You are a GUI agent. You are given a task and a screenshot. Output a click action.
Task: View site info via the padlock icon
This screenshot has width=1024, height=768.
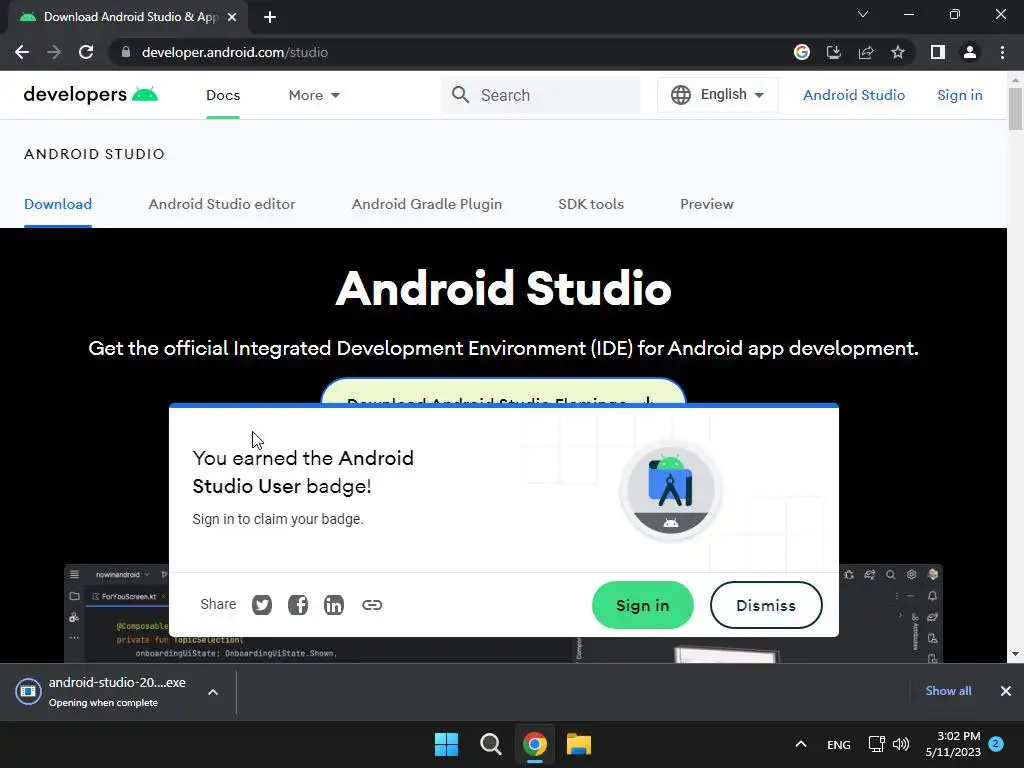point(126,52)
